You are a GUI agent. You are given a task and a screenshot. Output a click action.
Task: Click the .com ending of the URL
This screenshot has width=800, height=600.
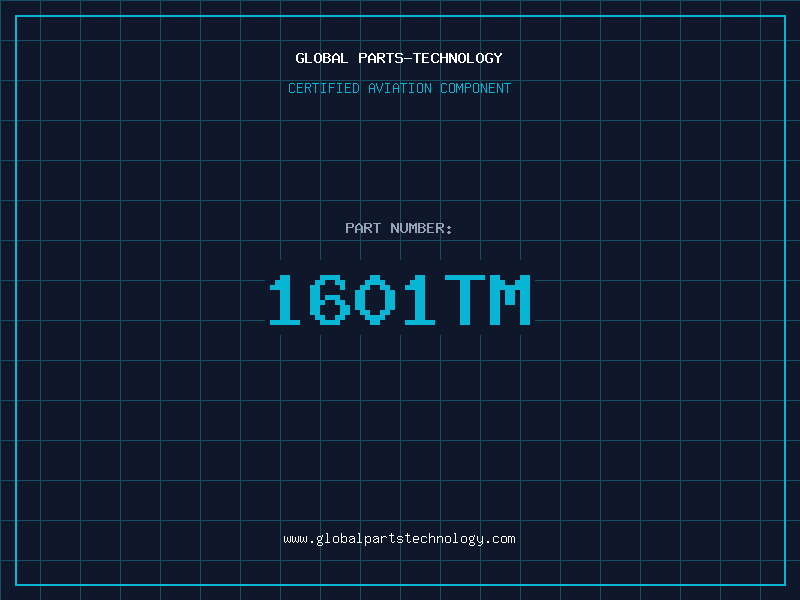[x=500, y=538]
